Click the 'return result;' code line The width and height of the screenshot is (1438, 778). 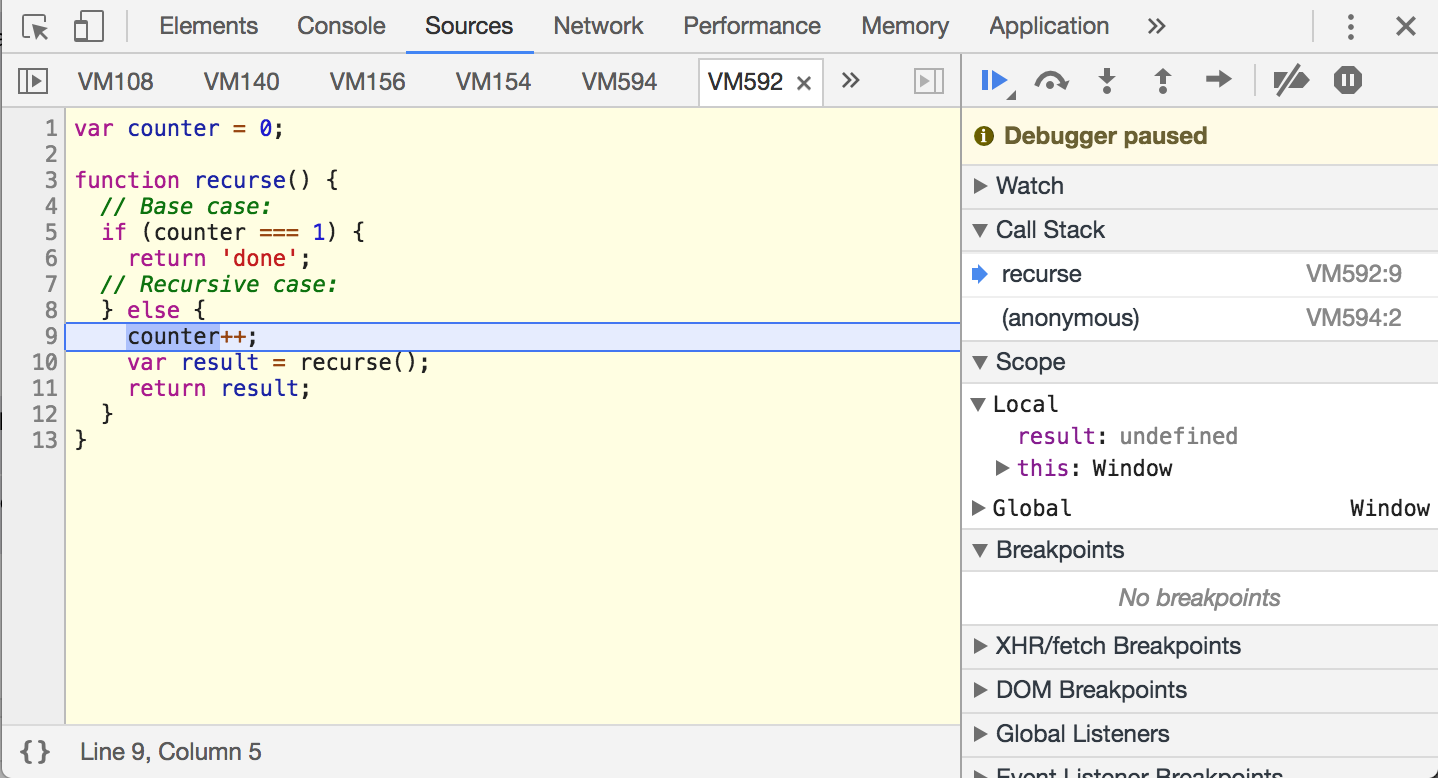click(x=220, y=388)
